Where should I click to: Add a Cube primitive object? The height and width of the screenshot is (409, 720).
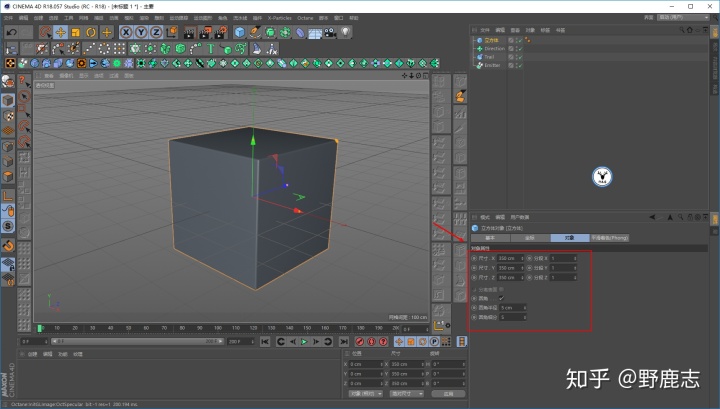[239, 32]
